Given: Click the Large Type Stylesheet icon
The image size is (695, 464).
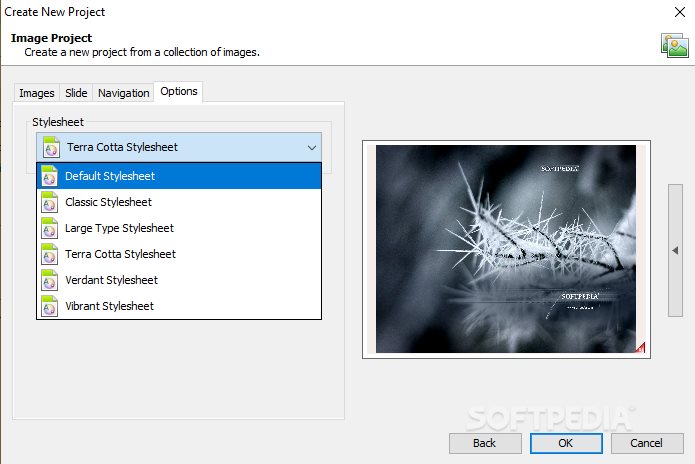Looking at the screenshot, I should coord(49,228).
